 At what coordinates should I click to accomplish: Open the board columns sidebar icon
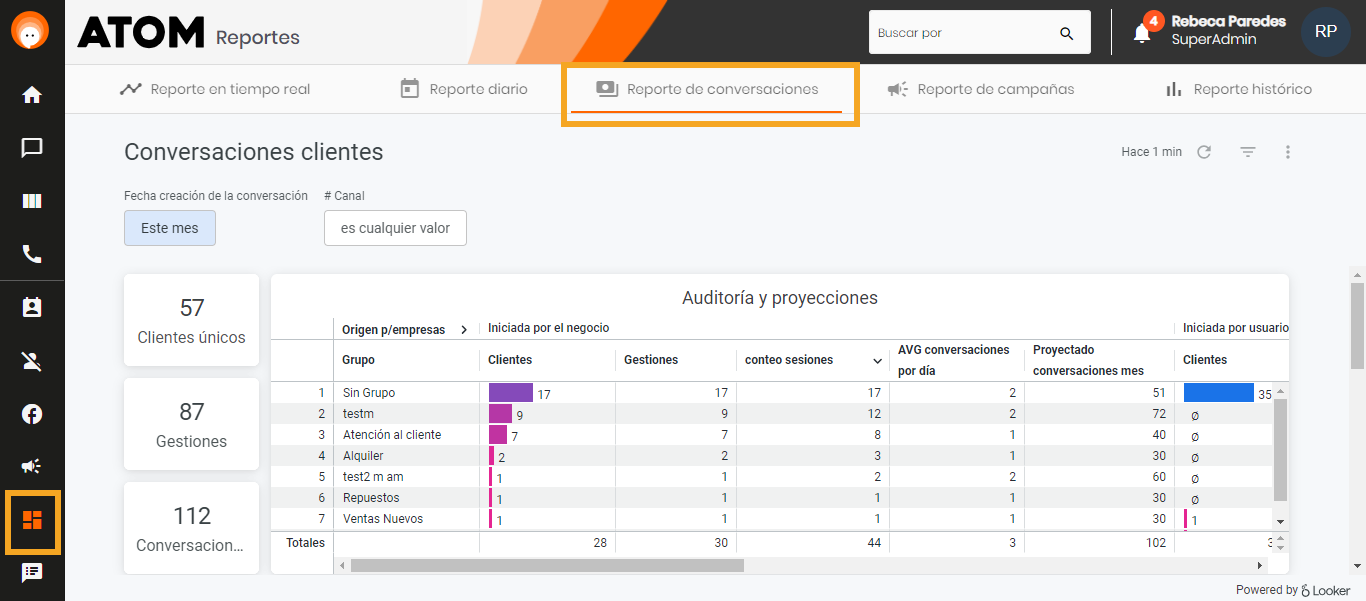(x=32, y=201)
